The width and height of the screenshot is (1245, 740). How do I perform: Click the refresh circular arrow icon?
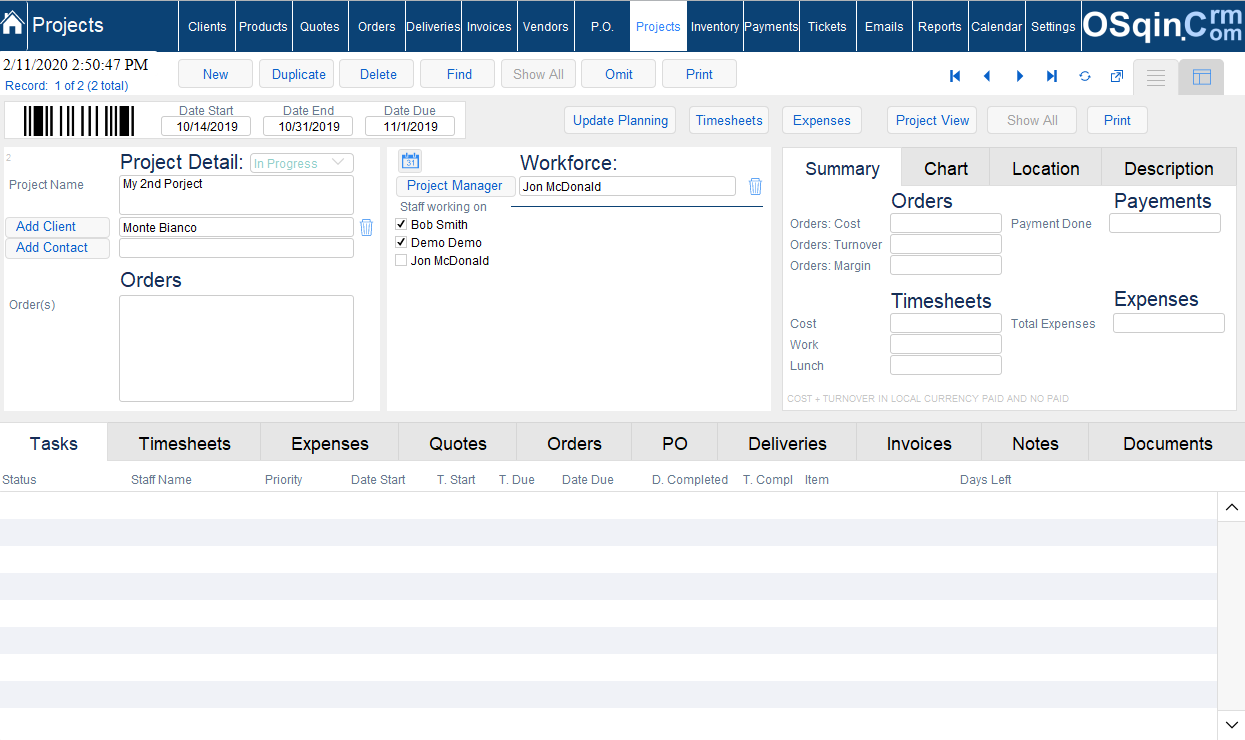1085,76
